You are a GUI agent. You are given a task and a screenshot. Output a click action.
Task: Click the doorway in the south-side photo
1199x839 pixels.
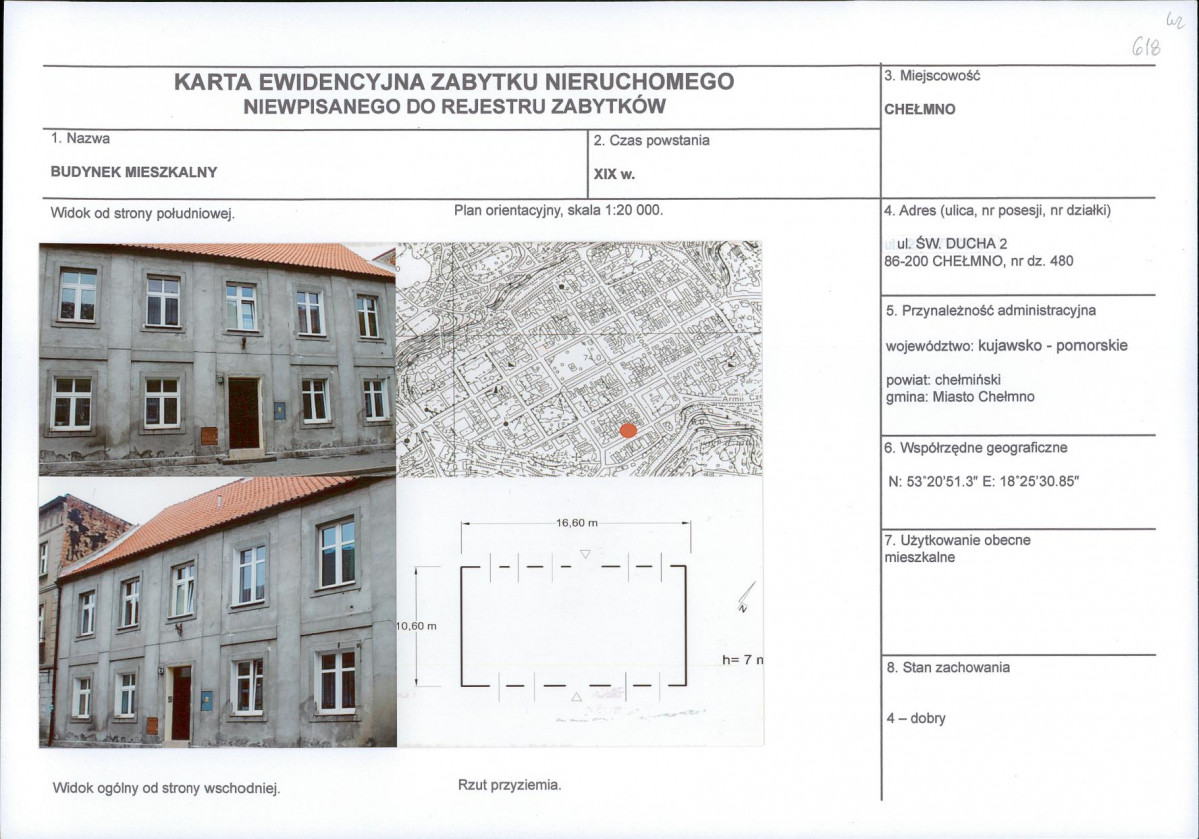coord(244,413)
